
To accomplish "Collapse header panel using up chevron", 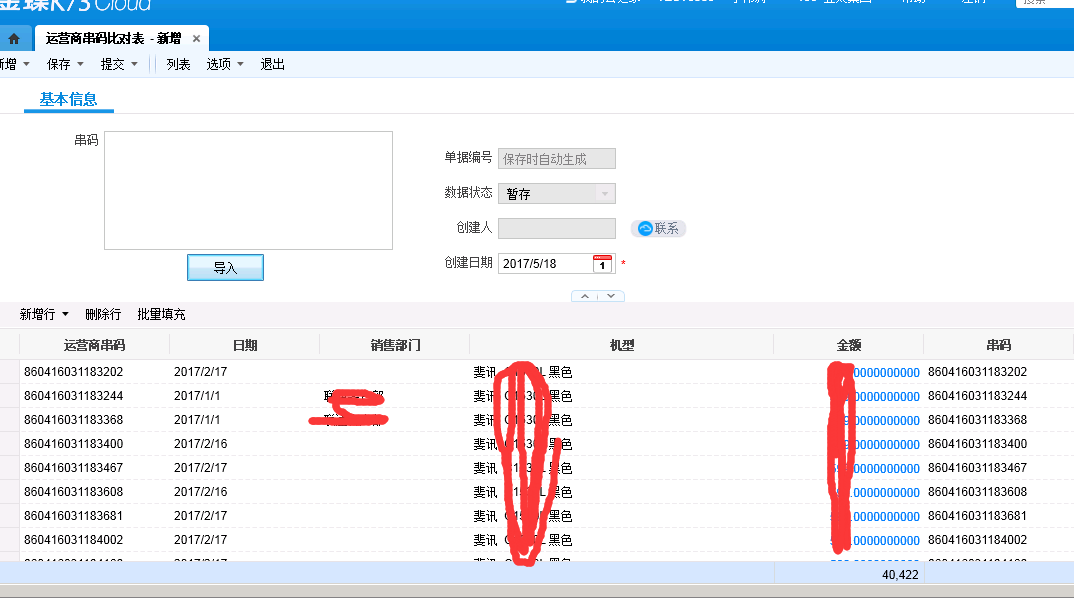I will (585, 296).
